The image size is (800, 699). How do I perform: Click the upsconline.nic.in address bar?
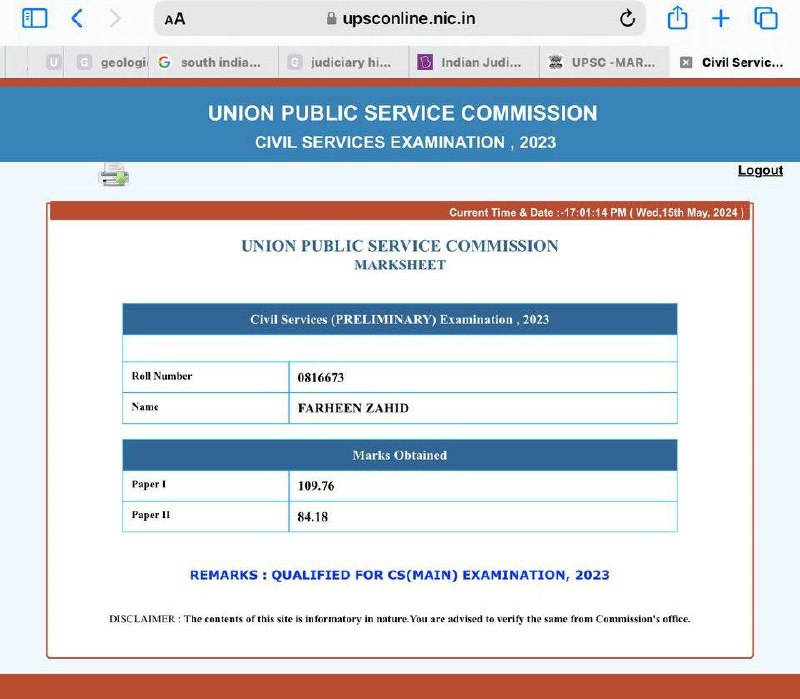pos(400,19)
